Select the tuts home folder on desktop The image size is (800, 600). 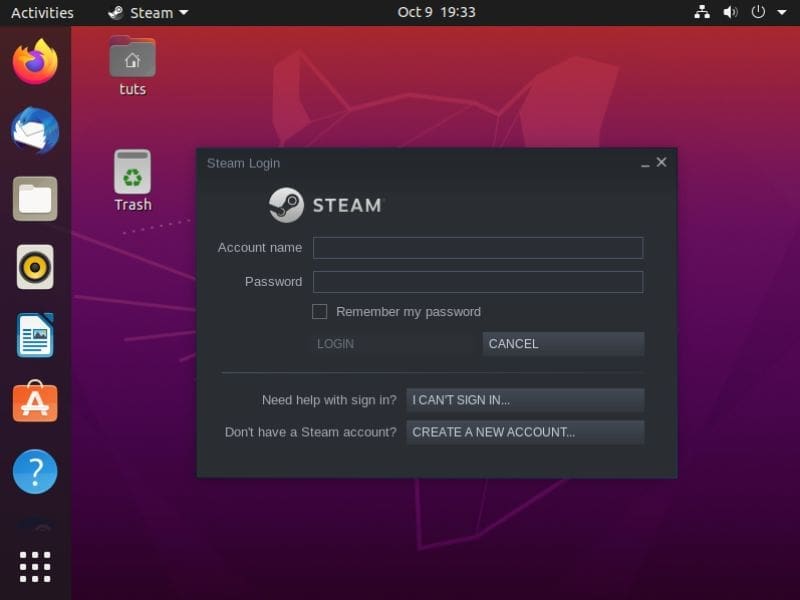pyautogui.click(x=133, y=66)
